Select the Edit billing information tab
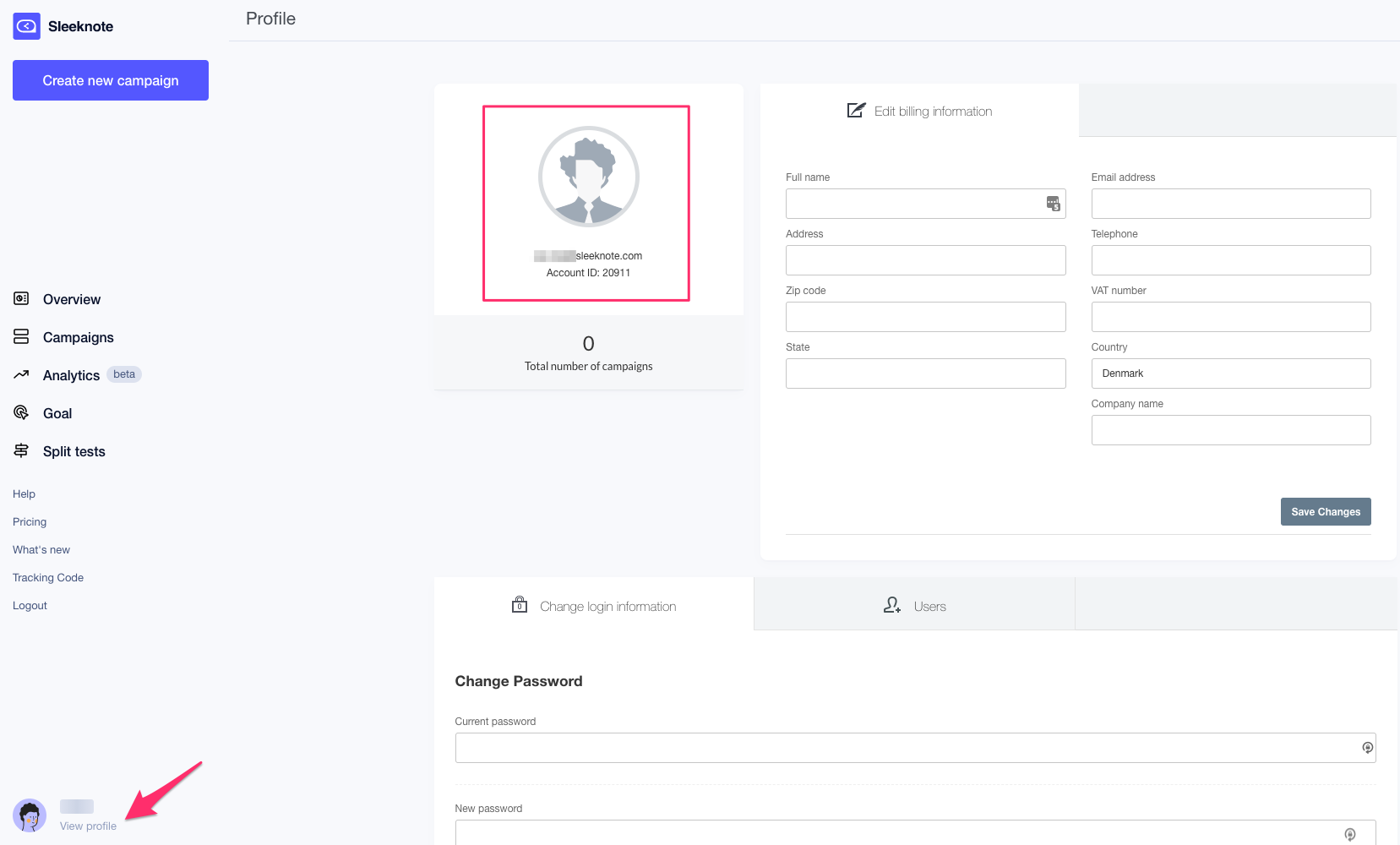This screenshot has width=1400, height=845. tap(919, 111)
